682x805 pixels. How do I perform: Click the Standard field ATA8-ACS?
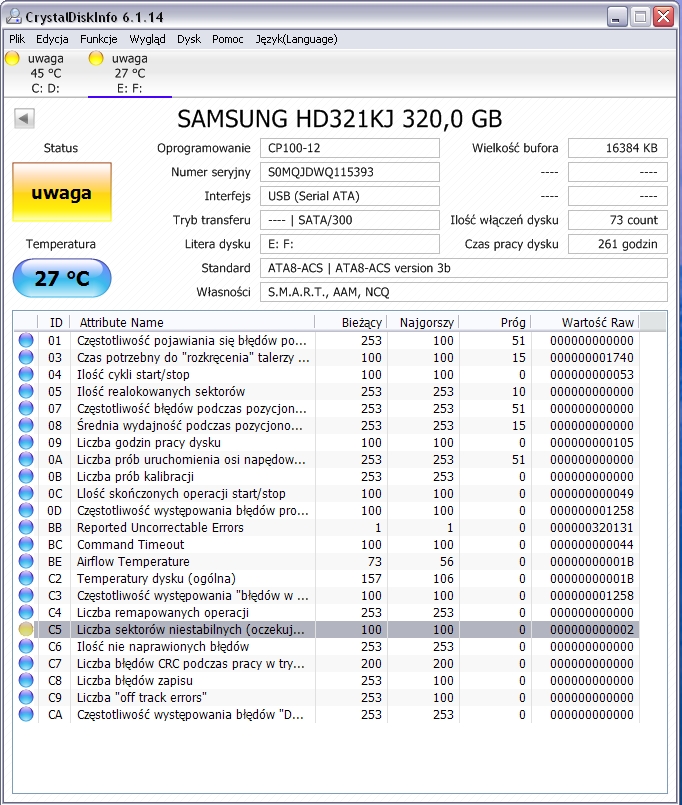click(x=464, y=268)
